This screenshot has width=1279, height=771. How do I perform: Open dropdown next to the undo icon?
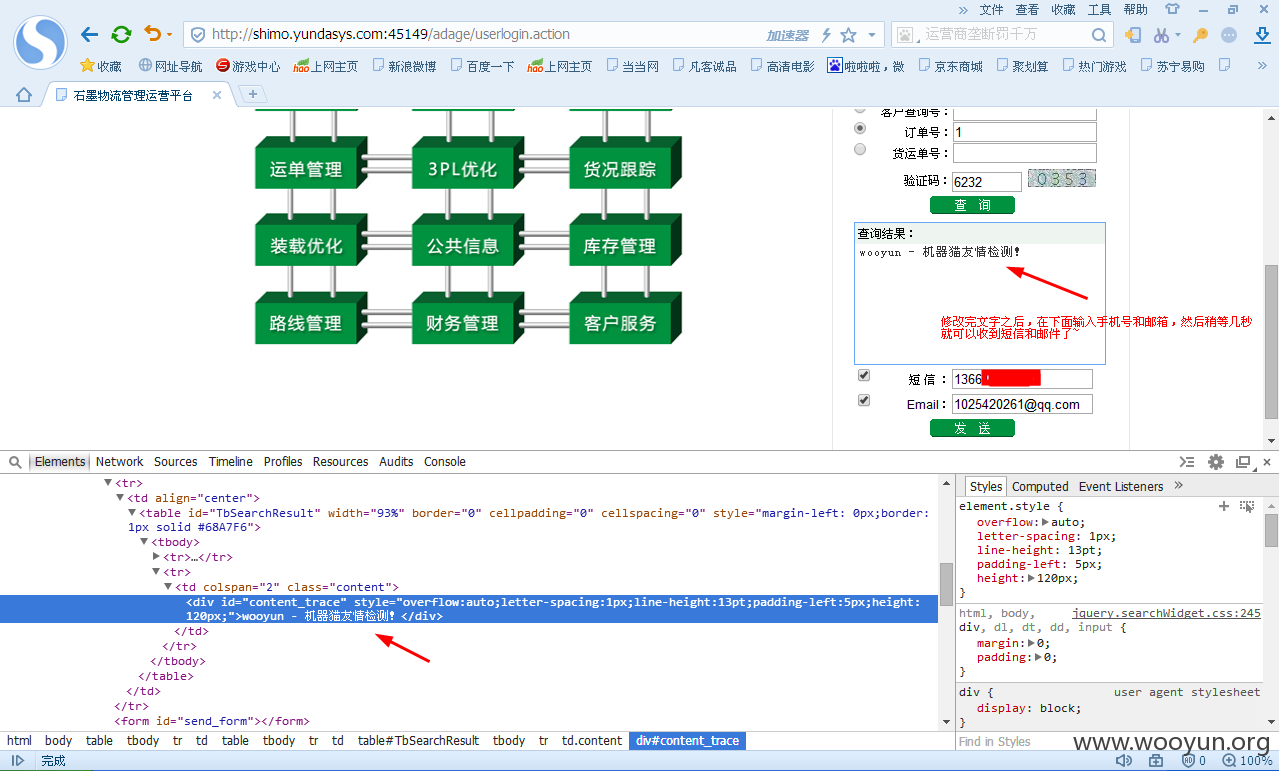(169, 35)
